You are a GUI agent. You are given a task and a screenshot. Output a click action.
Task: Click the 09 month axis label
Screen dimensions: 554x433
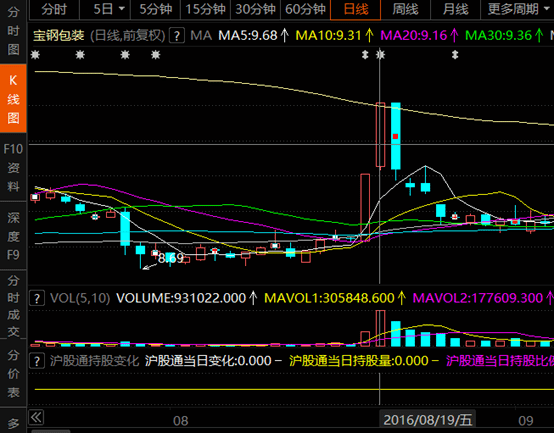526,421
